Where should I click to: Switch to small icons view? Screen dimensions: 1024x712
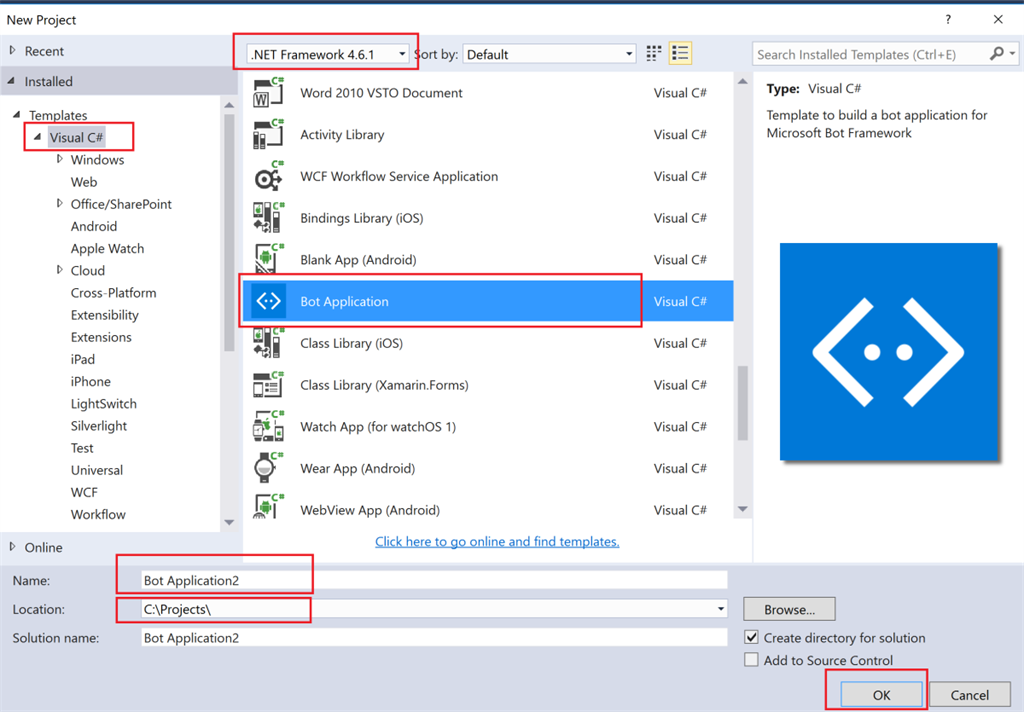point(653,54)
